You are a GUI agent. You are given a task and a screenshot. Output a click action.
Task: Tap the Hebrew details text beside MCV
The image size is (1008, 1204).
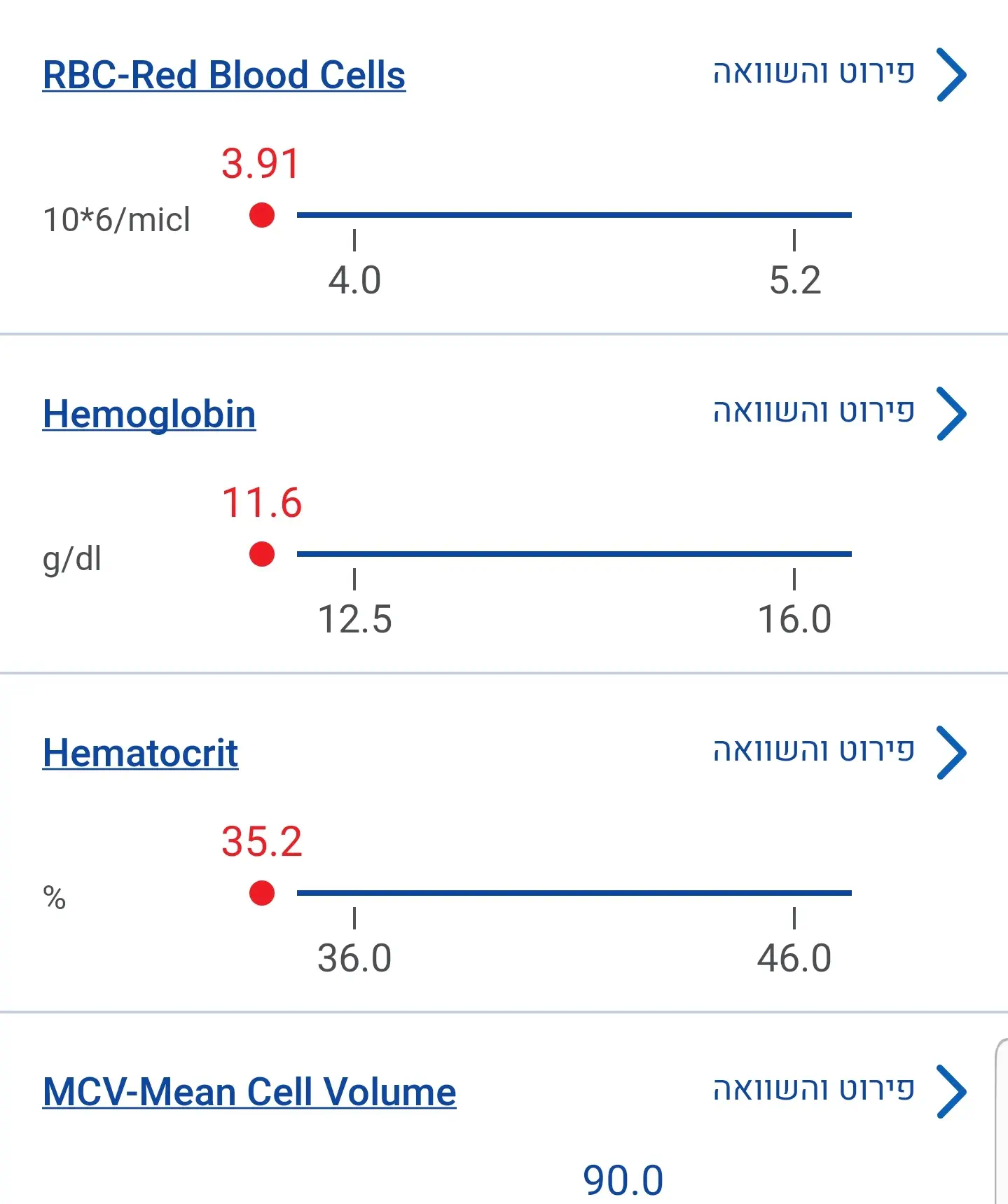pos(814,1090)
